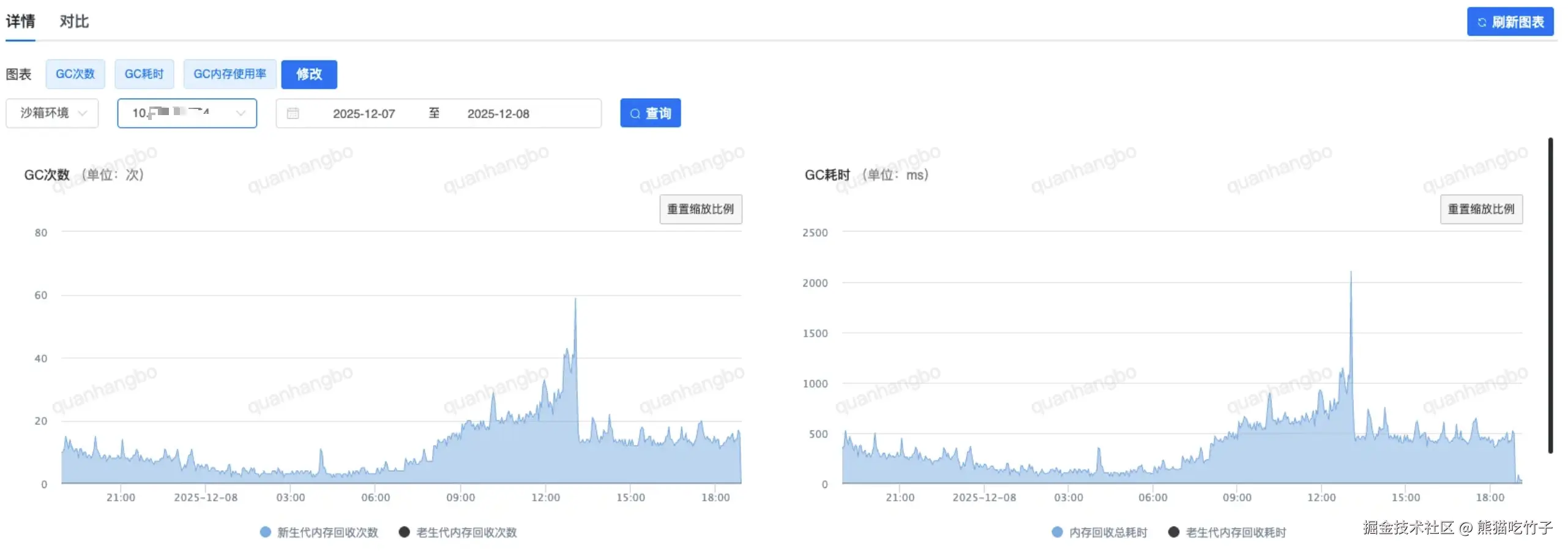1568x551 pixels.
Task: Open the 沙箱环境 environment dropdown
Action: tap(52, 113)
